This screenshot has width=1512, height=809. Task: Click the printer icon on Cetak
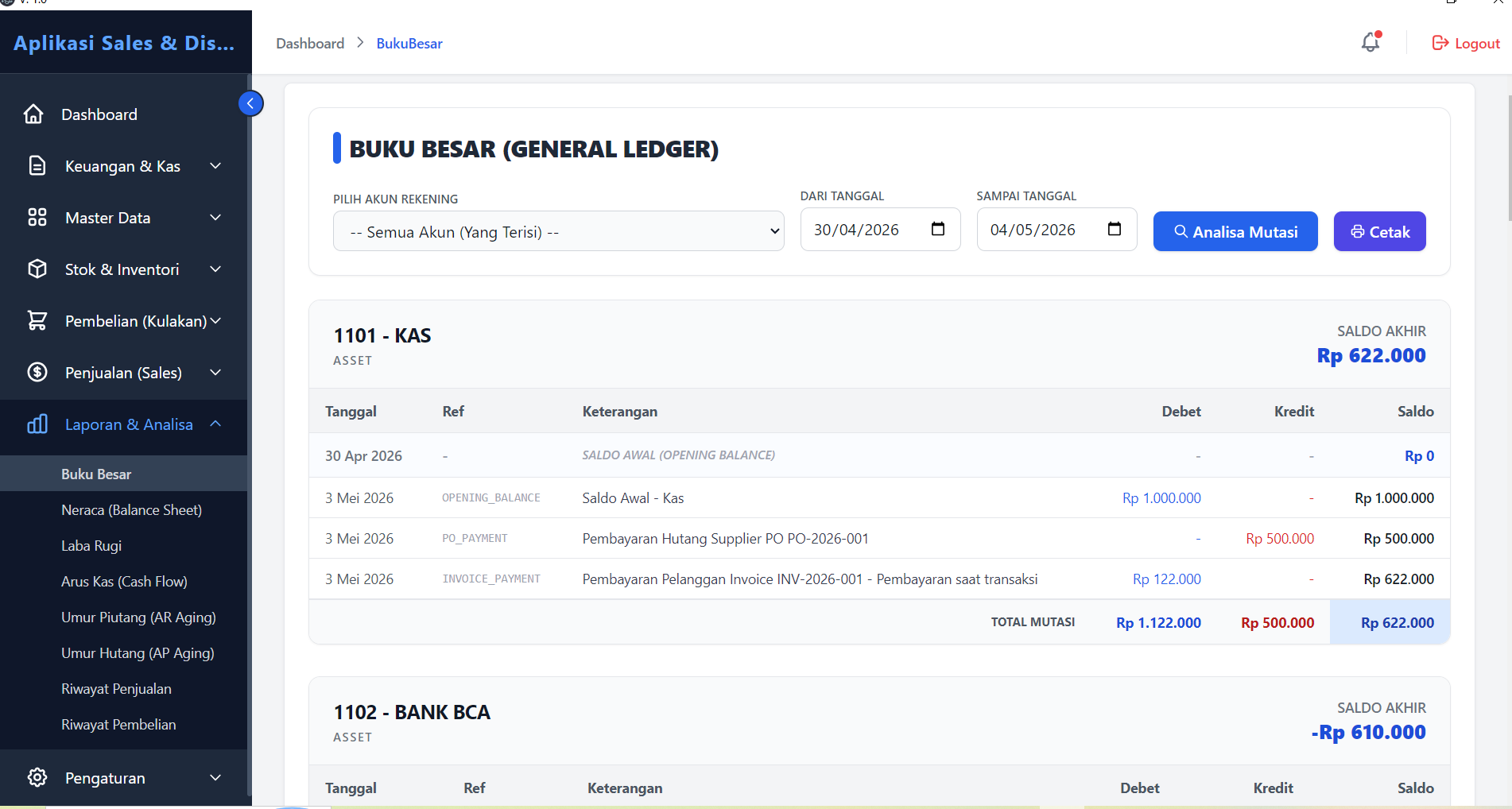pos(1358,231)
